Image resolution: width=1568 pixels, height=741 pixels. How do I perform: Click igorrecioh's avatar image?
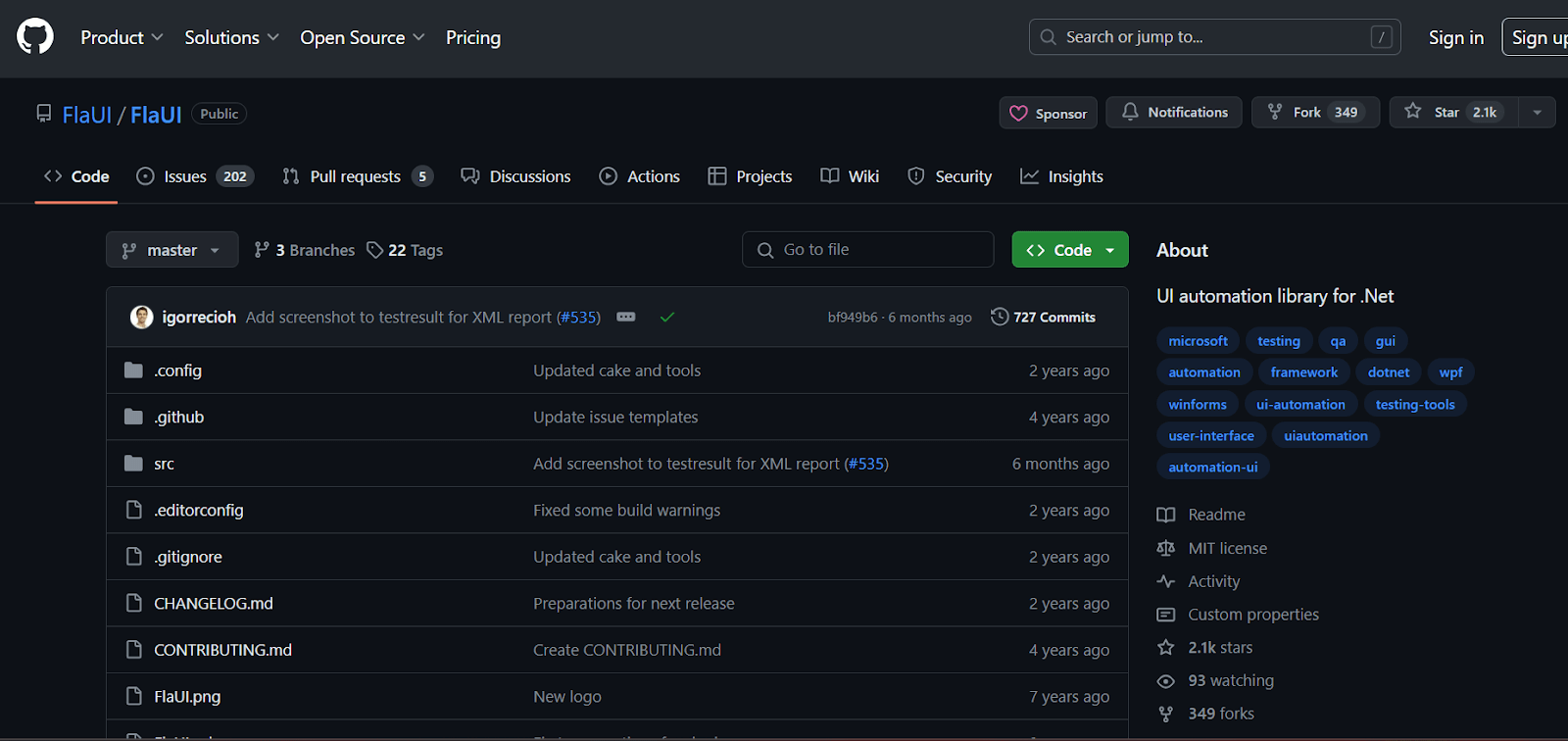[x=142, y=317]
